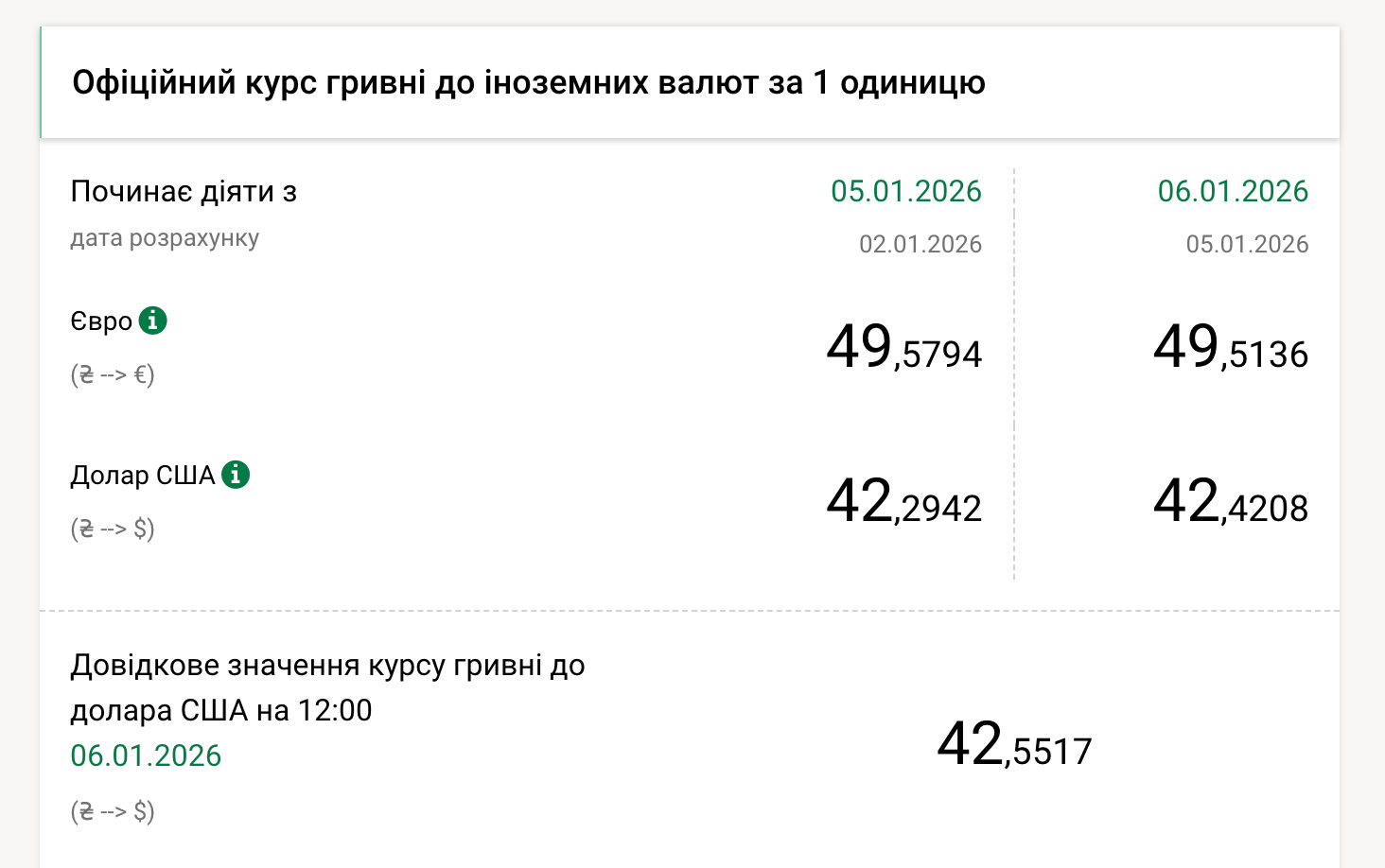This screenshot has height=868, width=1385.
Task: Click the page heading about official hryvnia rate
Action: click(x=529, y=83)
